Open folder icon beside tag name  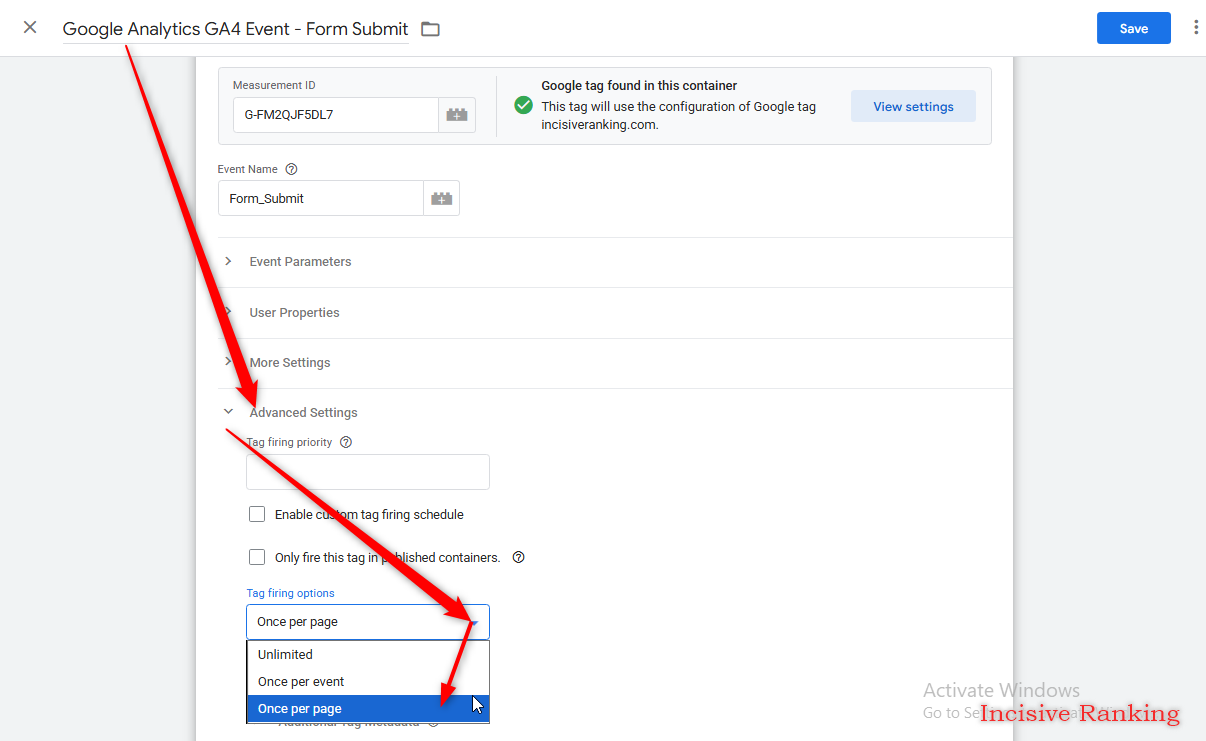(x=430, y=29)
